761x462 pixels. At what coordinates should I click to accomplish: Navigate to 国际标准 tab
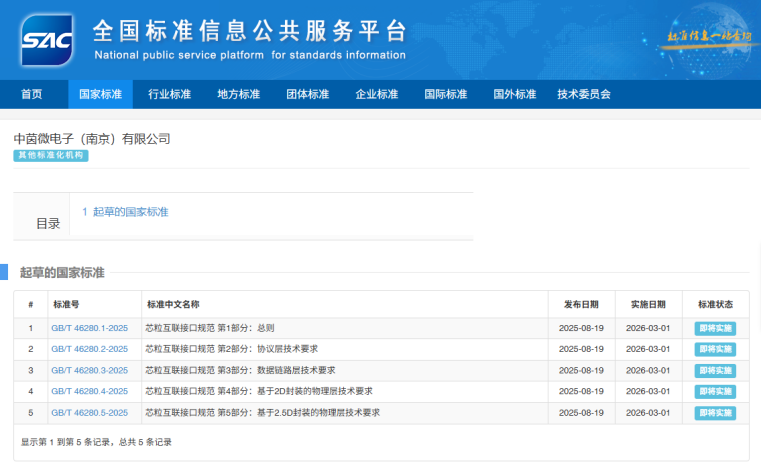(x=446, y=94)
